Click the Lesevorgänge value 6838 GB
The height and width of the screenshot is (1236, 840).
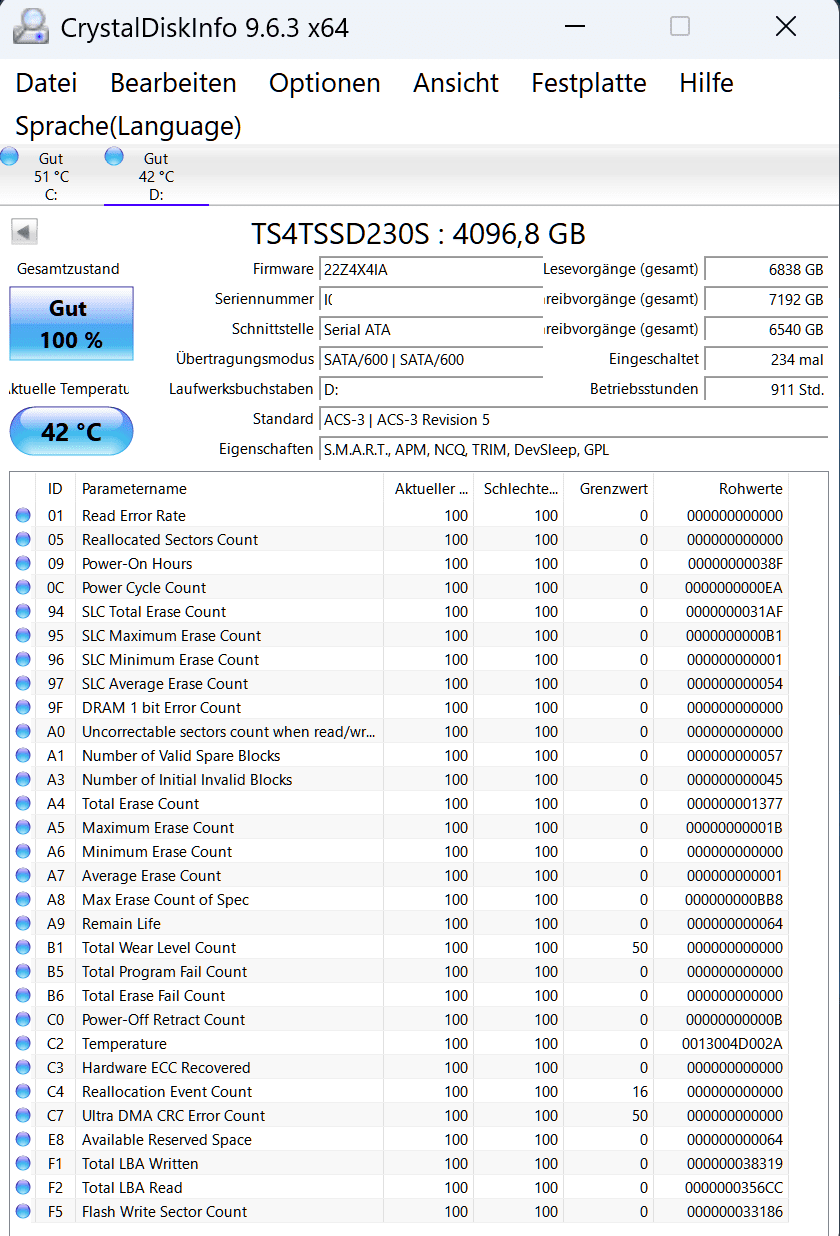coord(766,269)
